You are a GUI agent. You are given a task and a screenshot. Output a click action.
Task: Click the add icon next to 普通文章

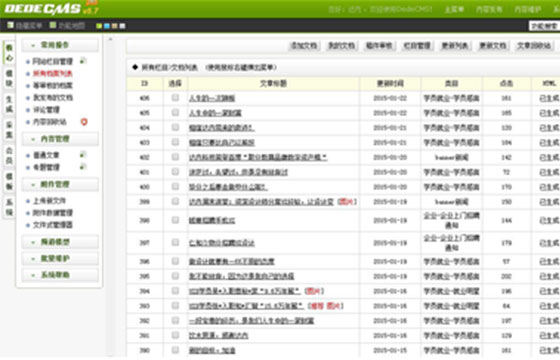[x=83, y=155]
